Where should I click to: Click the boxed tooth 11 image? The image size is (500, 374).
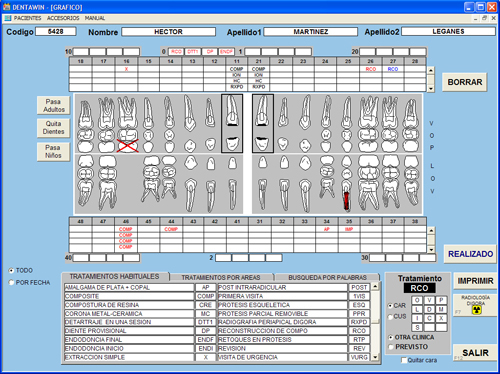(232, 123)
